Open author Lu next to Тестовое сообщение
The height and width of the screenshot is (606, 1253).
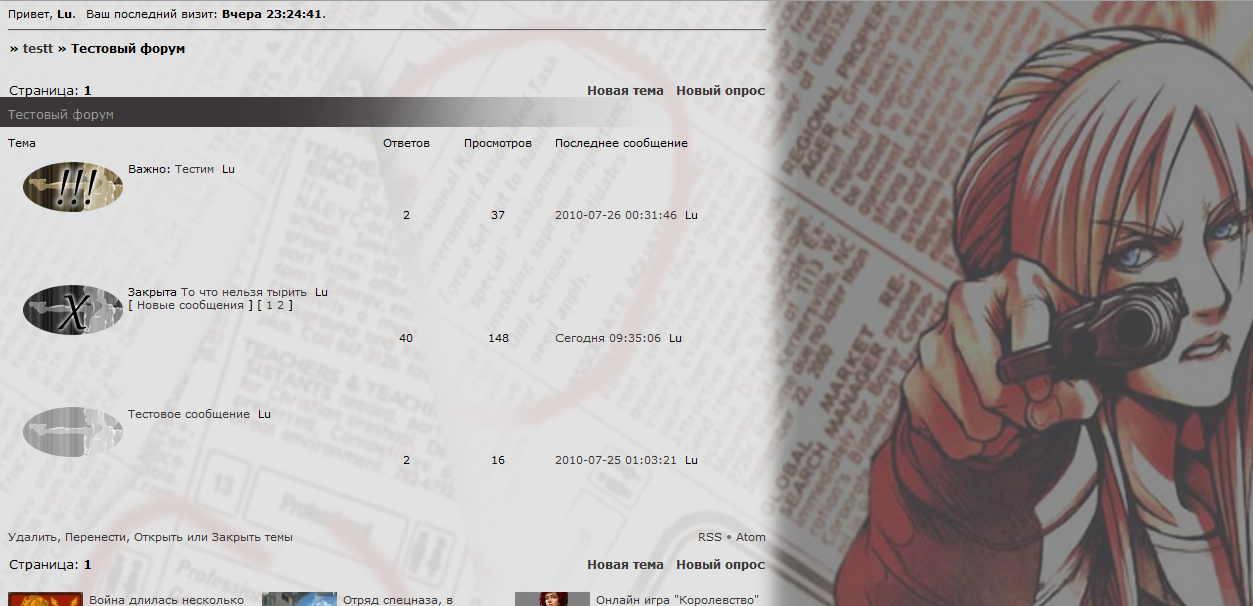click(265, 414)
